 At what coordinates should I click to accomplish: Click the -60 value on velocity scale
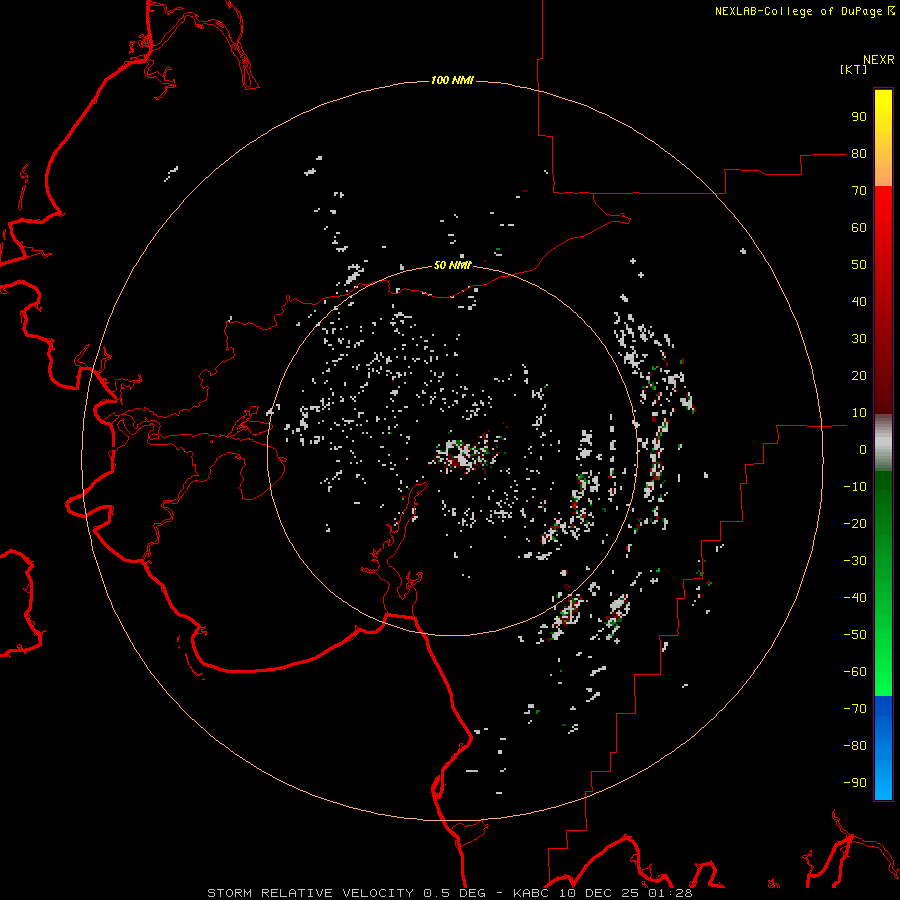pyautogui.click(x=855, y=672)
